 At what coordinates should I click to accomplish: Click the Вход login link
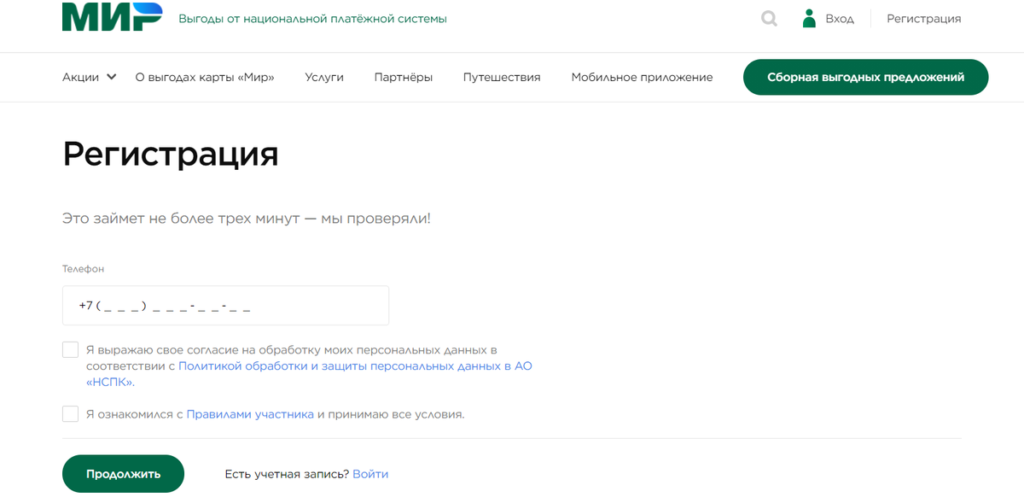click(x=840, y=18)
